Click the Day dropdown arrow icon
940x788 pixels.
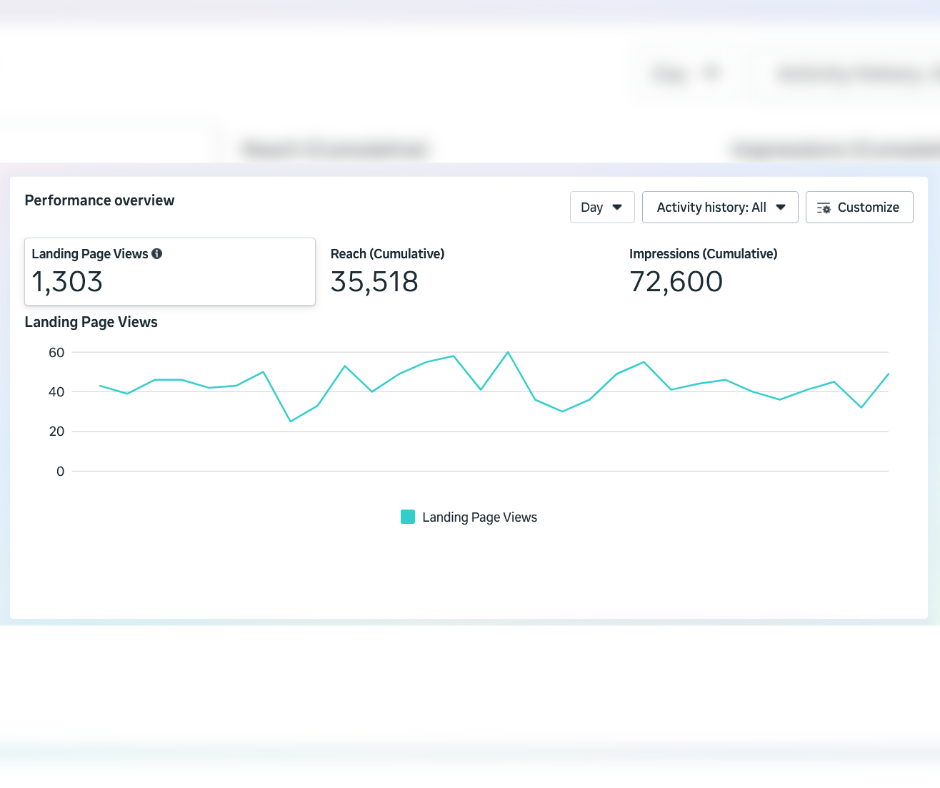[x=617, y=207]
